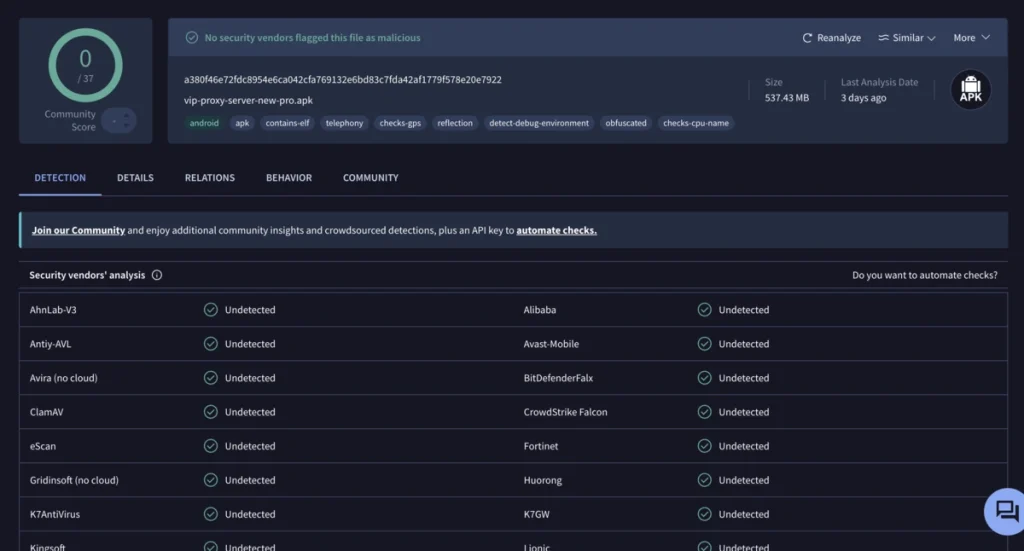Screen dimensions: 1024x551
Task: Click the Gridinsoft (no cloud) check icon
Action: 210,480
